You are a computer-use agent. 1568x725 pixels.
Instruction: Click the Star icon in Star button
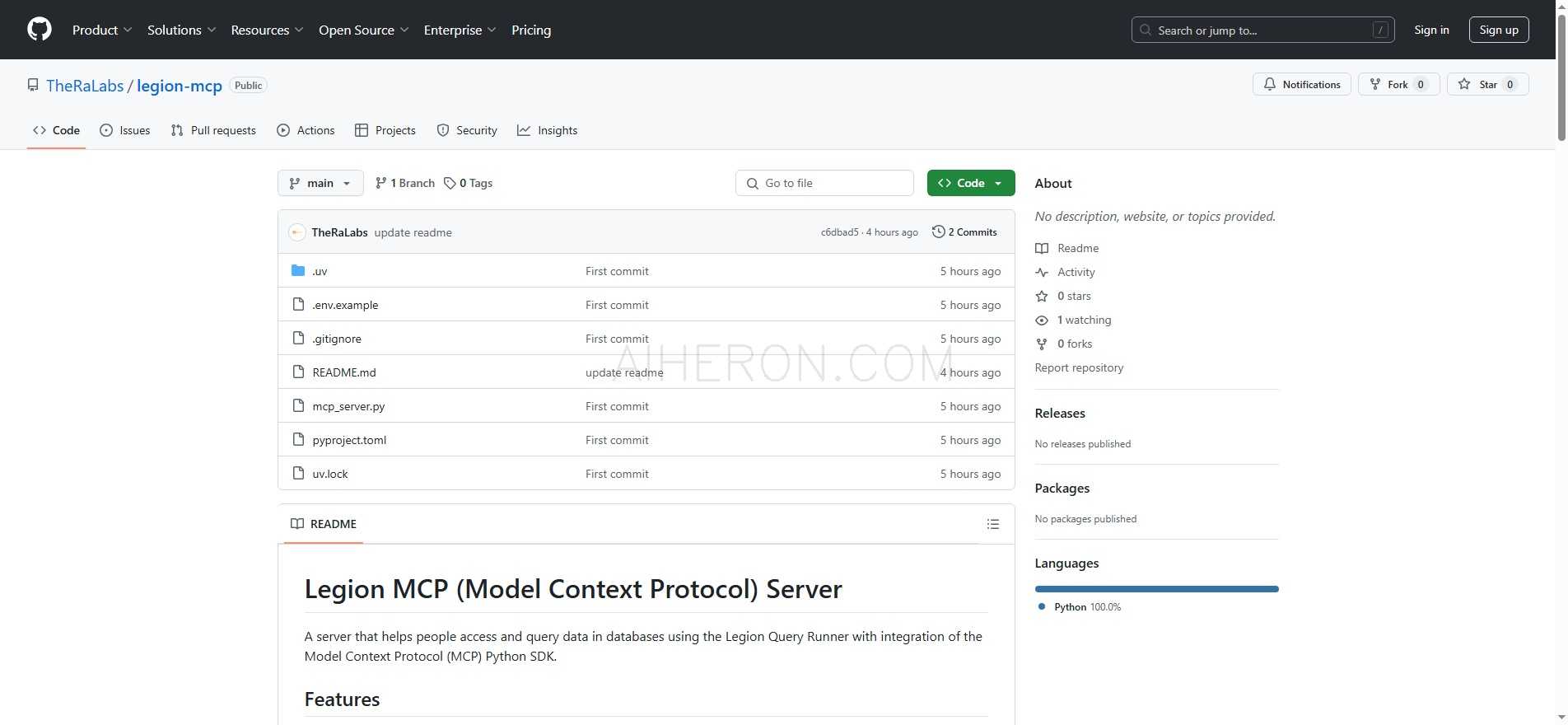click(1464, 84)
